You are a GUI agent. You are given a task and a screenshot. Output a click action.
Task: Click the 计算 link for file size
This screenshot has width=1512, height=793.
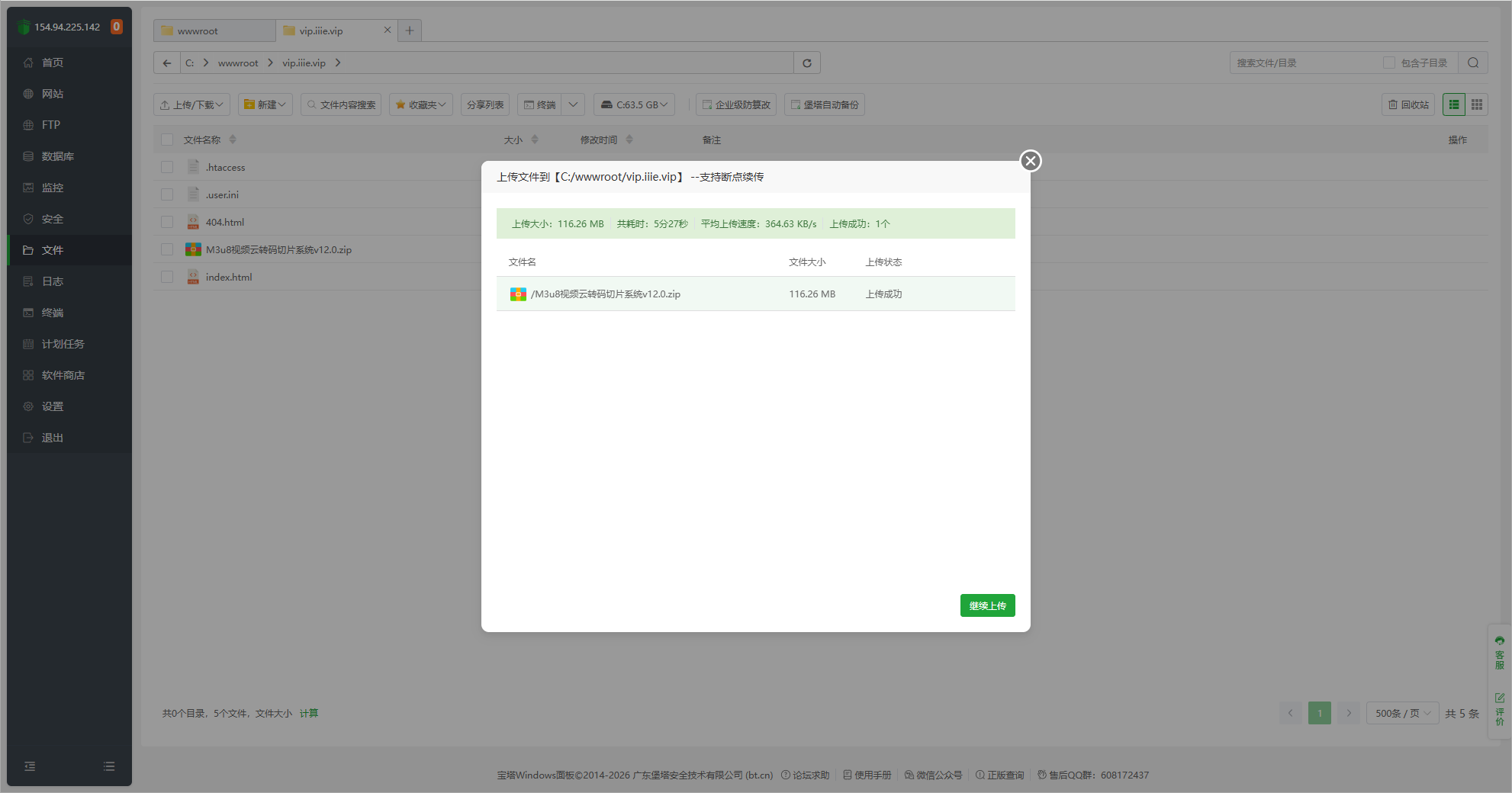pos(309,714)
